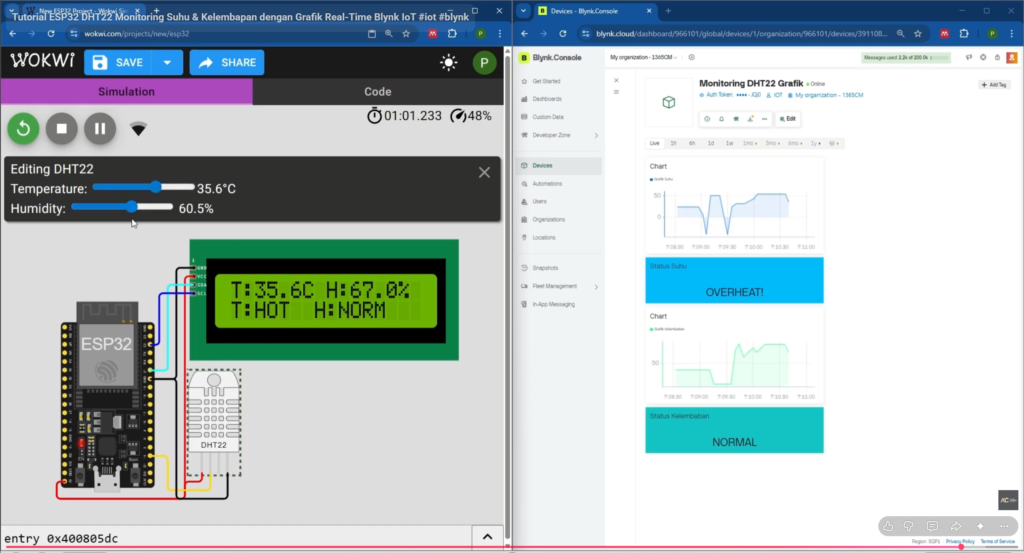Image resolution: width=1024 pixels, height=553 pixels.
Task: Open the Blynk user avatar menu
Action: (x=1012, y=57)
